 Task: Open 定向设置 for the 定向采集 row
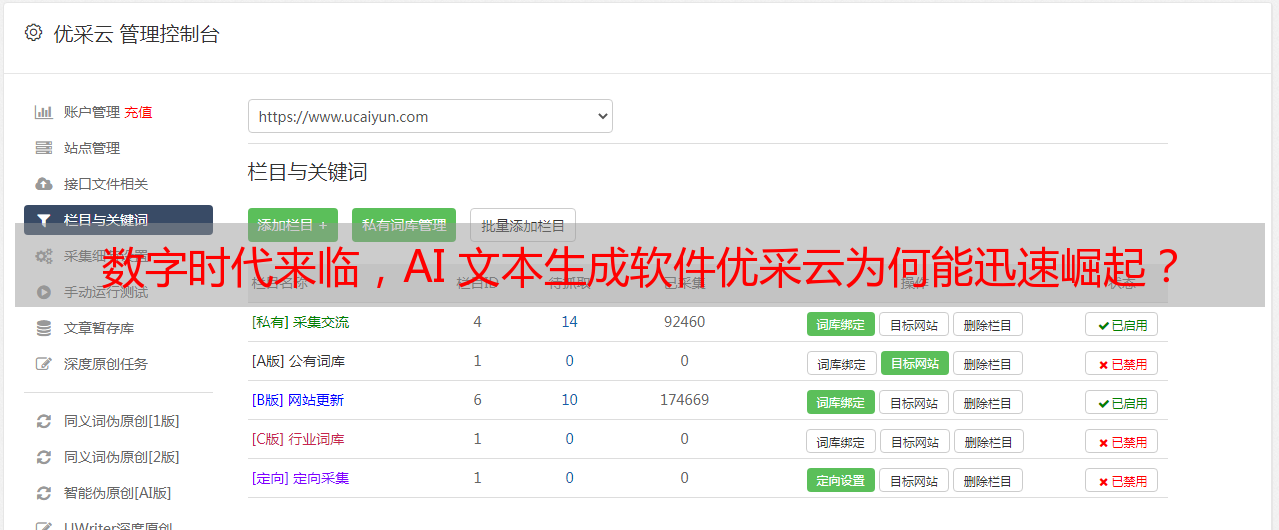point(841,480)
